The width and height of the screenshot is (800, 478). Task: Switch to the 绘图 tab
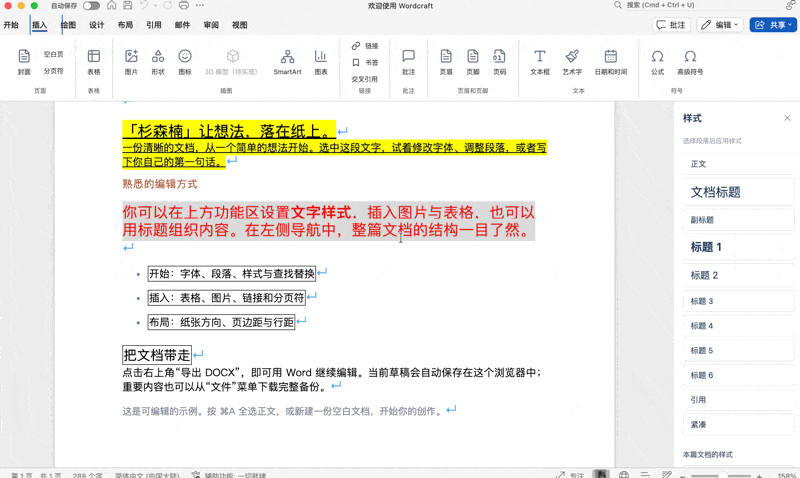[68, 25]
